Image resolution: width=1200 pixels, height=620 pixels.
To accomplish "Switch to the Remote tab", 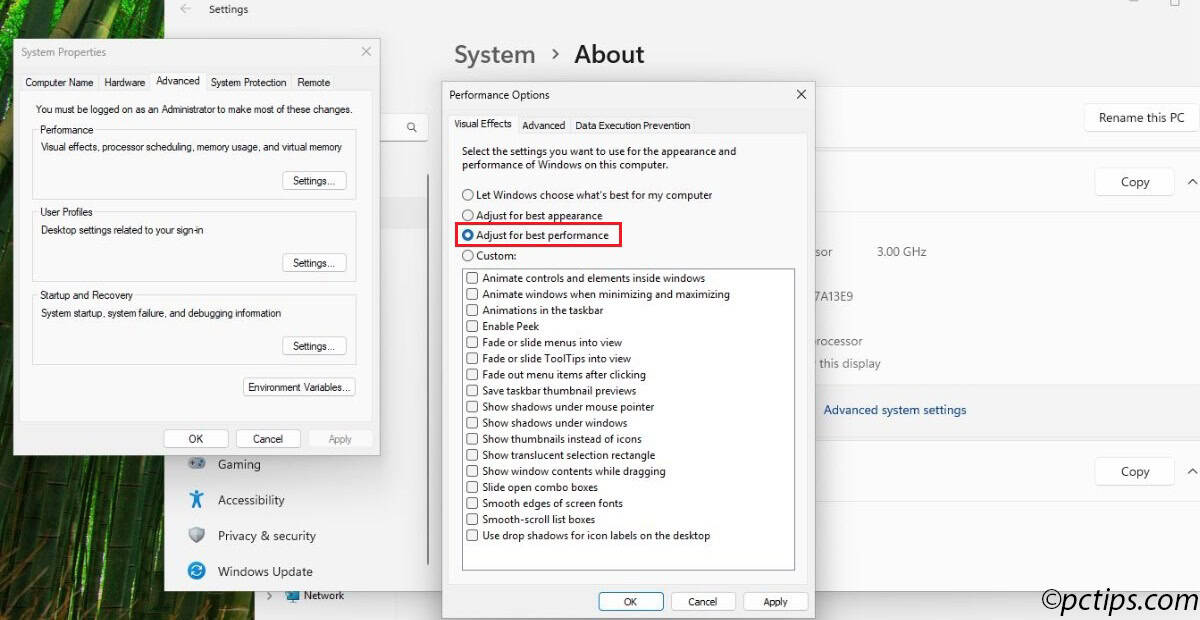I will click(x=314, y=82).
